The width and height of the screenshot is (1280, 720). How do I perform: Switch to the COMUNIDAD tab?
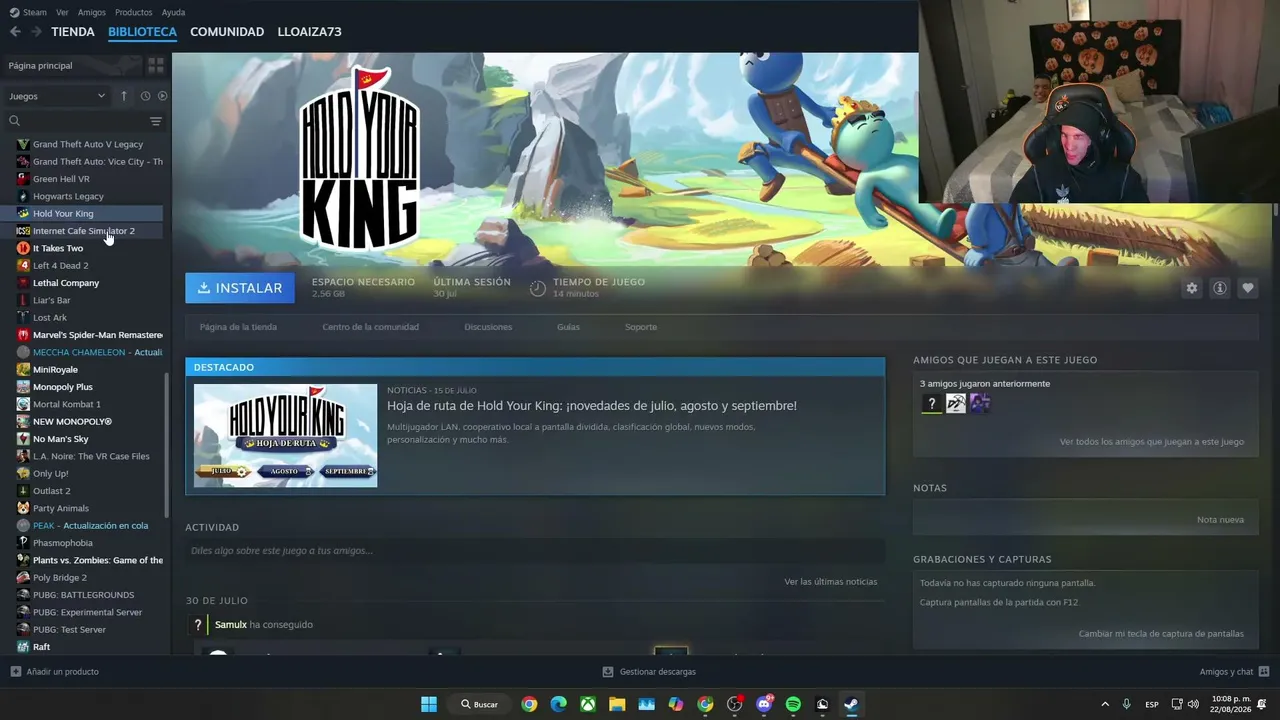point(227,32)
